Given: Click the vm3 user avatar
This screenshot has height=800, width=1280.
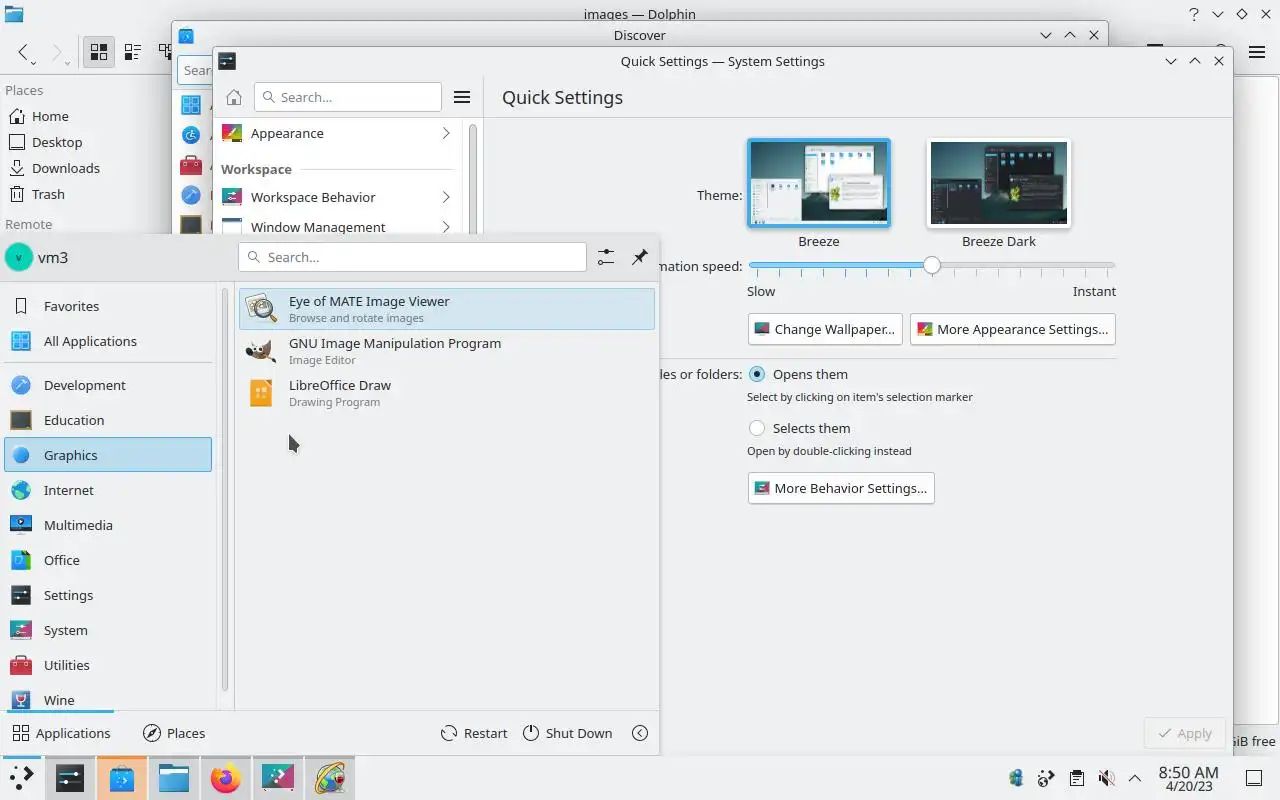Looking at the screenshot, I should coord(18,257).
